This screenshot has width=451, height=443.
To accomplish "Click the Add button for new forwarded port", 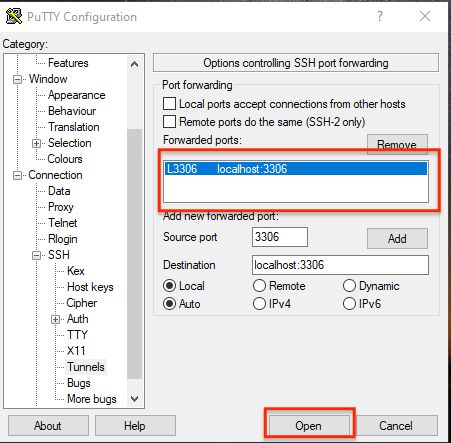I will click(397, 238).
